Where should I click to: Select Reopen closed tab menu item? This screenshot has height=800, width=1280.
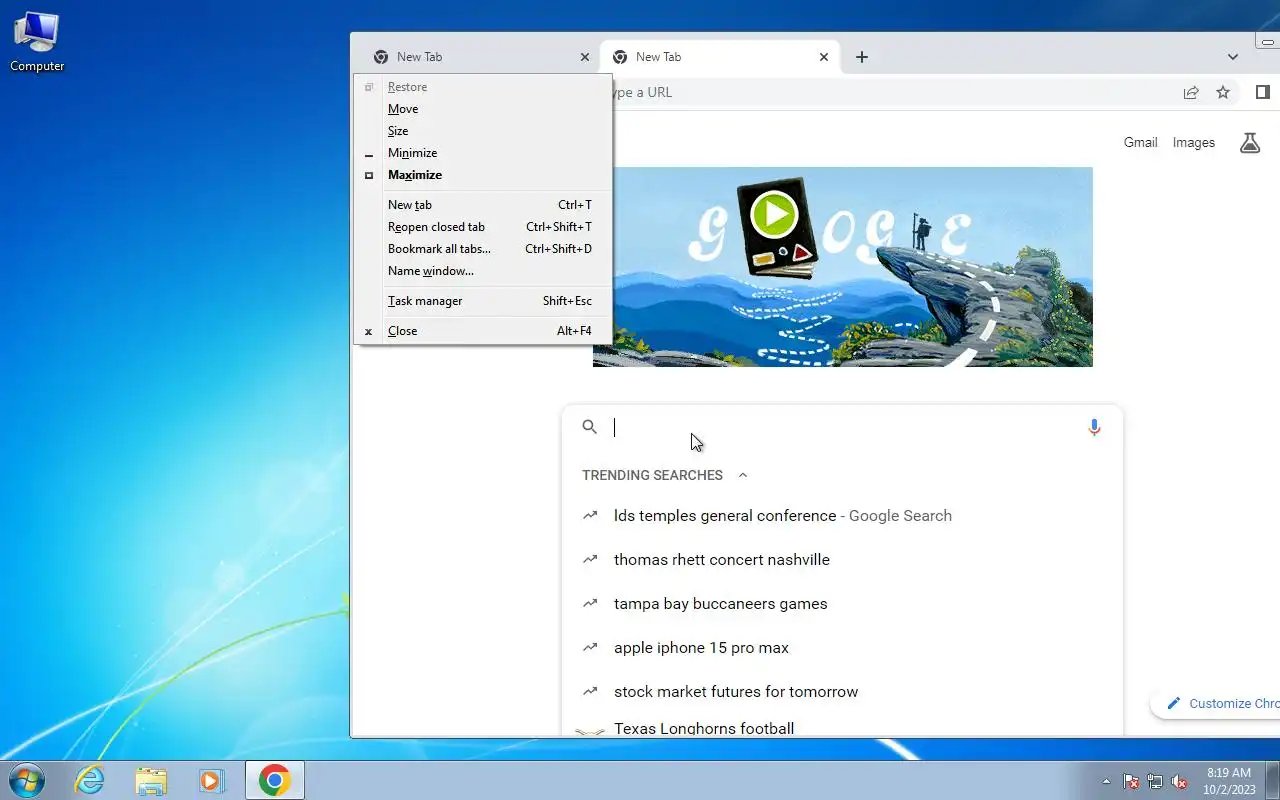[482, 227]
